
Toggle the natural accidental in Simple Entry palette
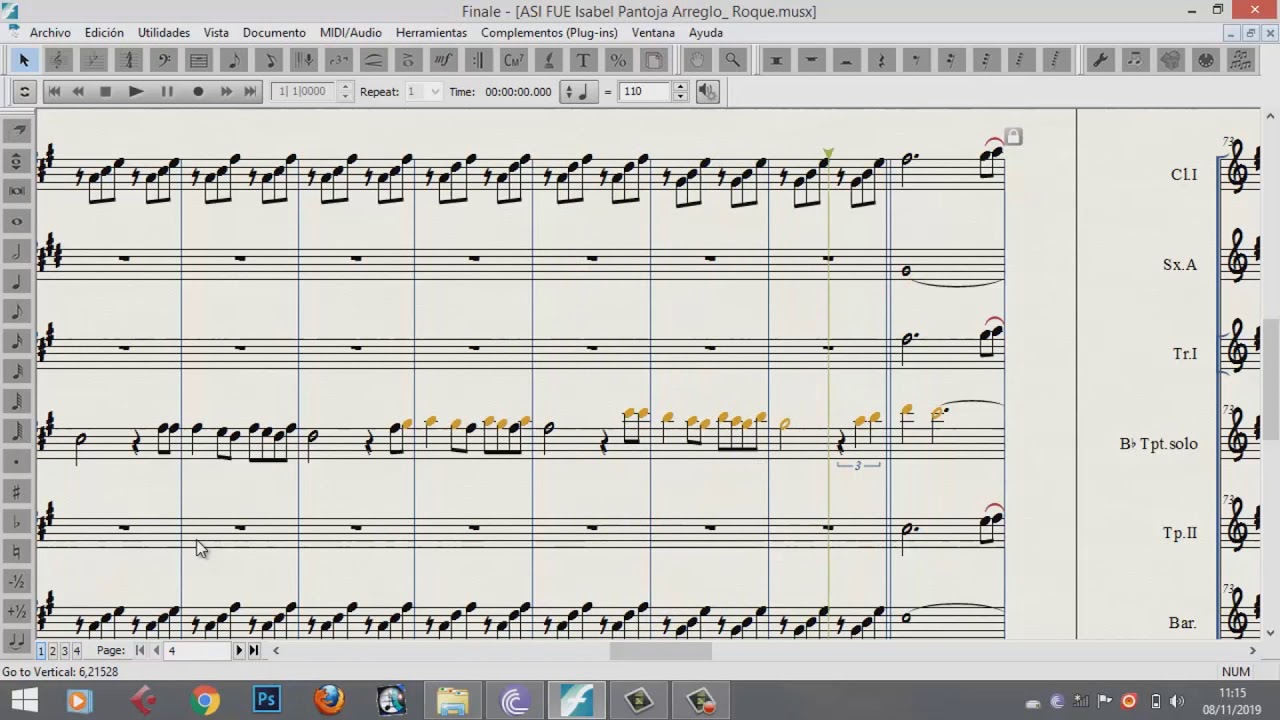point(16,551)
